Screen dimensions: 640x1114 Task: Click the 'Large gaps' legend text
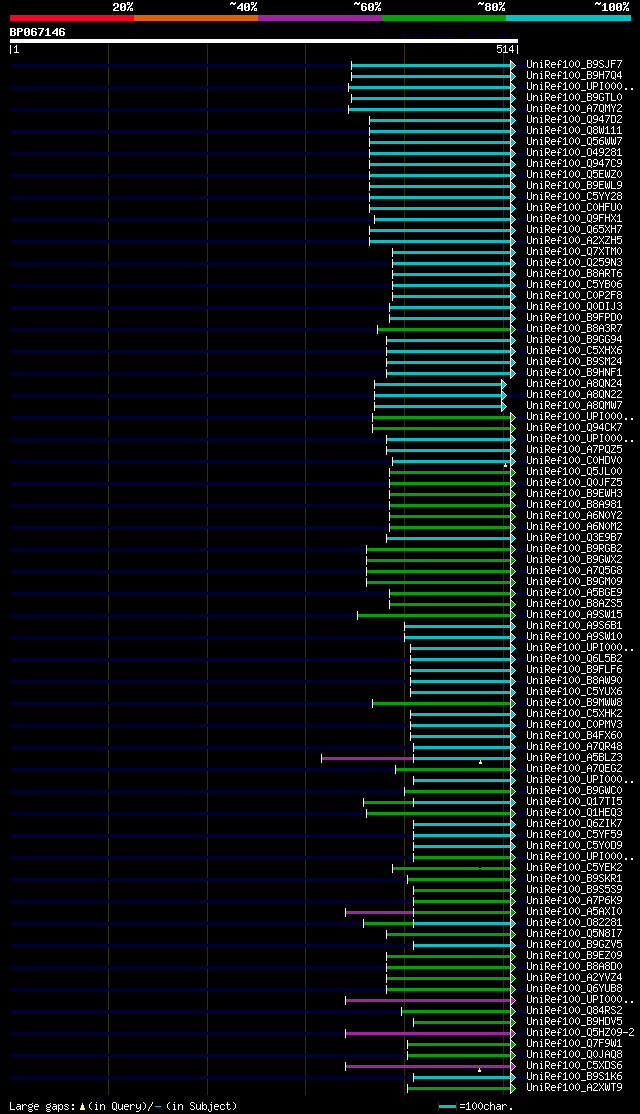(x=42, y=1106)
